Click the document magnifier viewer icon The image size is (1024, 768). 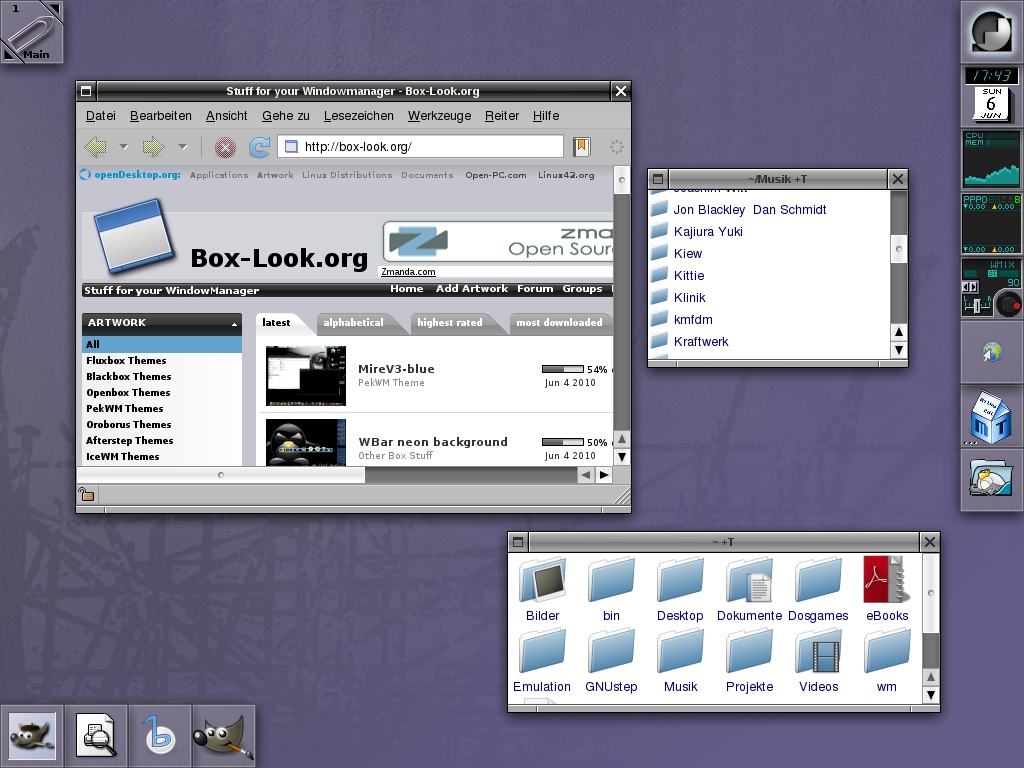(95, 736)
